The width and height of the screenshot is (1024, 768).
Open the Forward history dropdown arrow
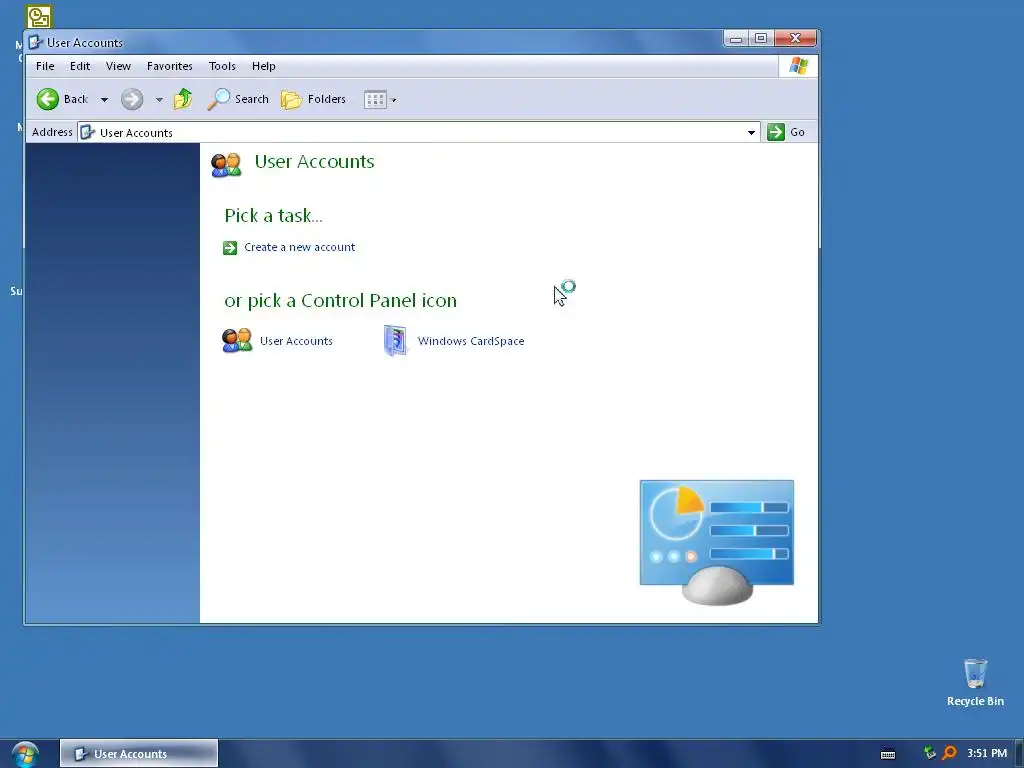[159, 100]
